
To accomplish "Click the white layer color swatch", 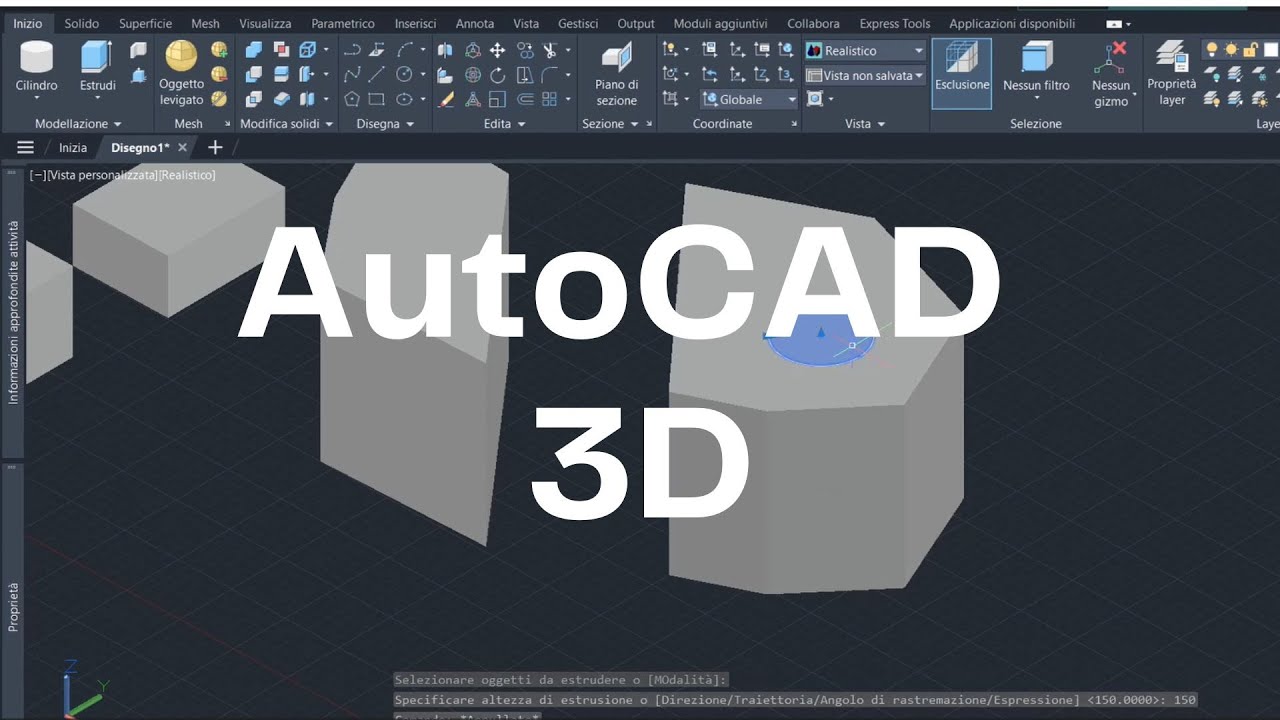I will pyautogui.click(x=1271, y=50).
